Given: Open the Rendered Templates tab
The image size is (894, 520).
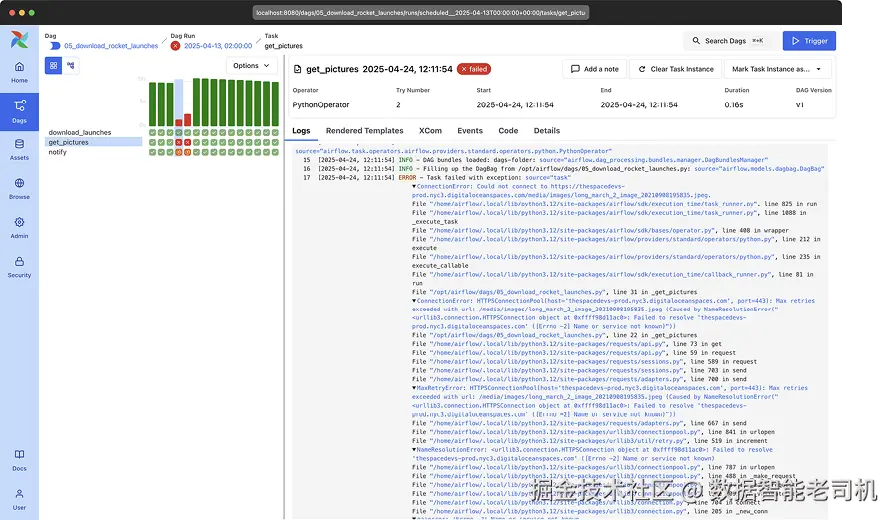Looking at the screenshot, I should (364, 131).
